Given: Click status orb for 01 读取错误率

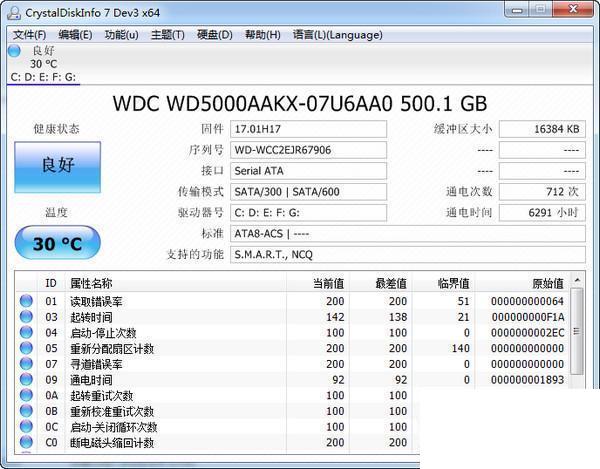Looking at the screenshot, I should tap(26, 301).
